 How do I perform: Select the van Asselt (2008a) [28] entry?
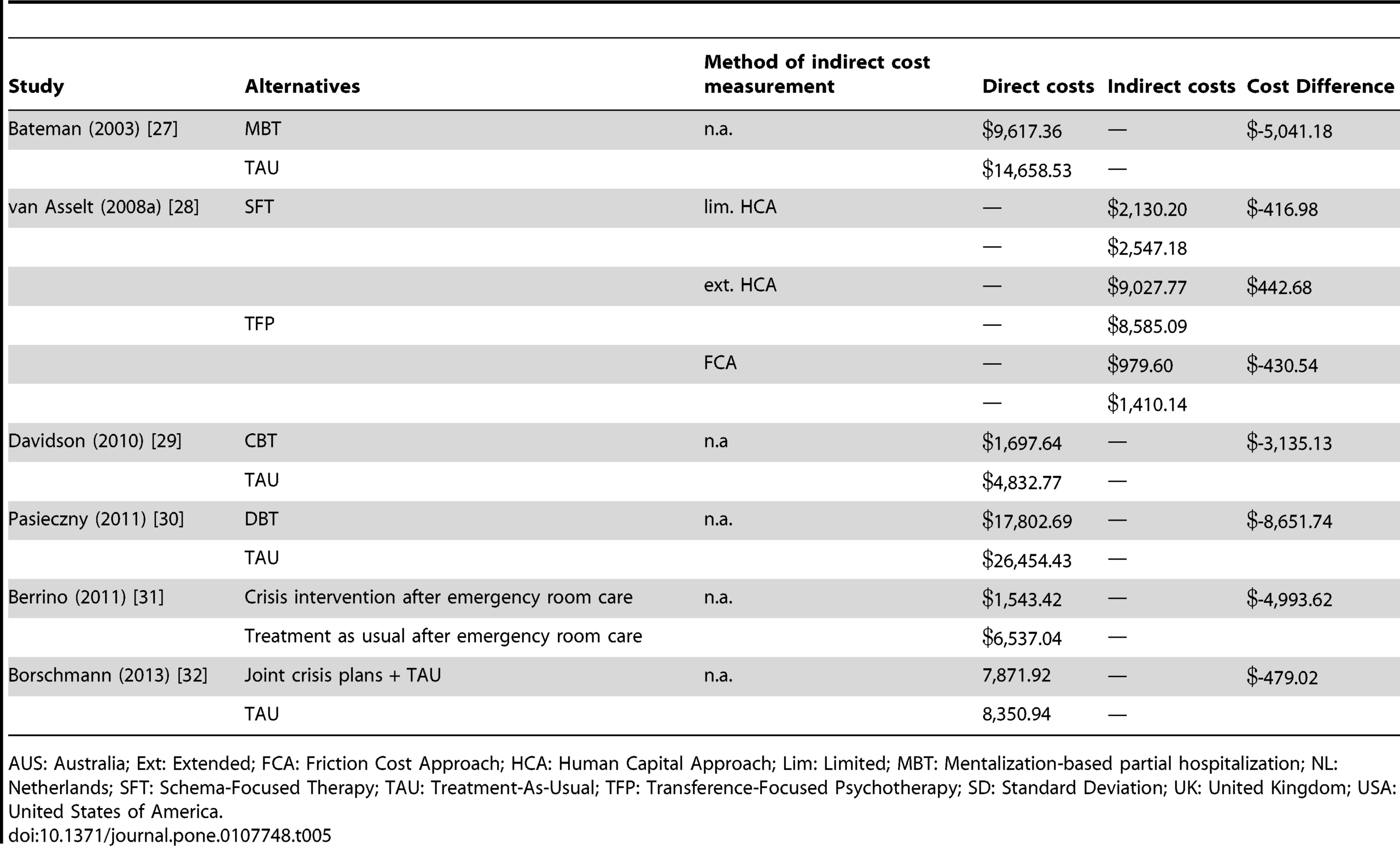coord(103,207)
